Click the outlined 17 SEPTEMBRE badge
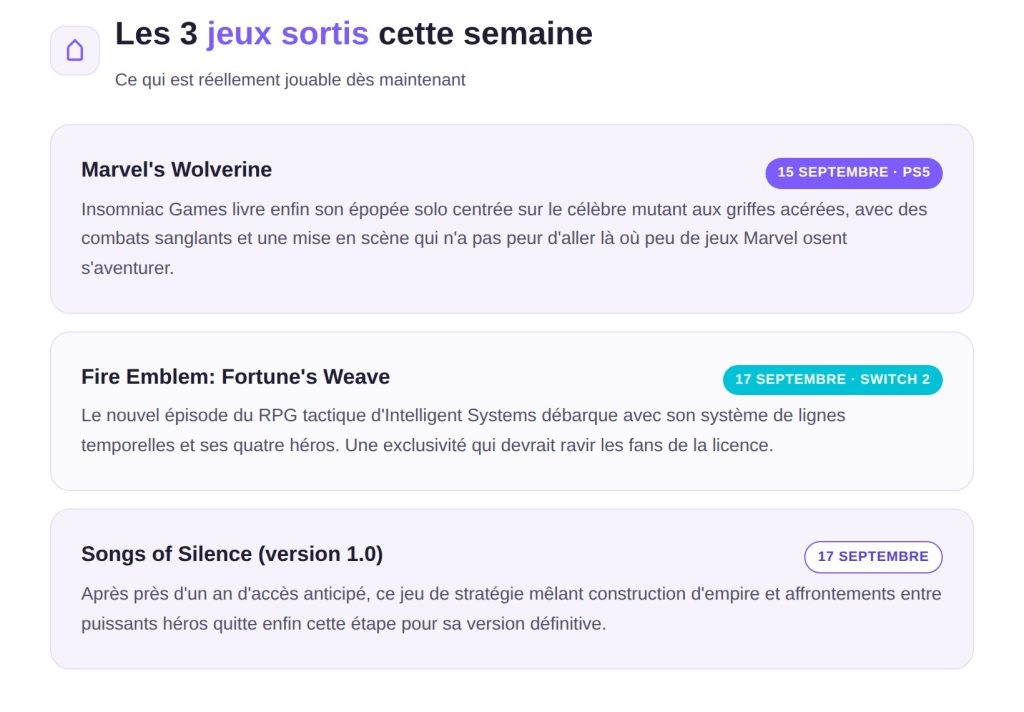The width and height of the screenshot is (1024, 712). click(873, 557)
